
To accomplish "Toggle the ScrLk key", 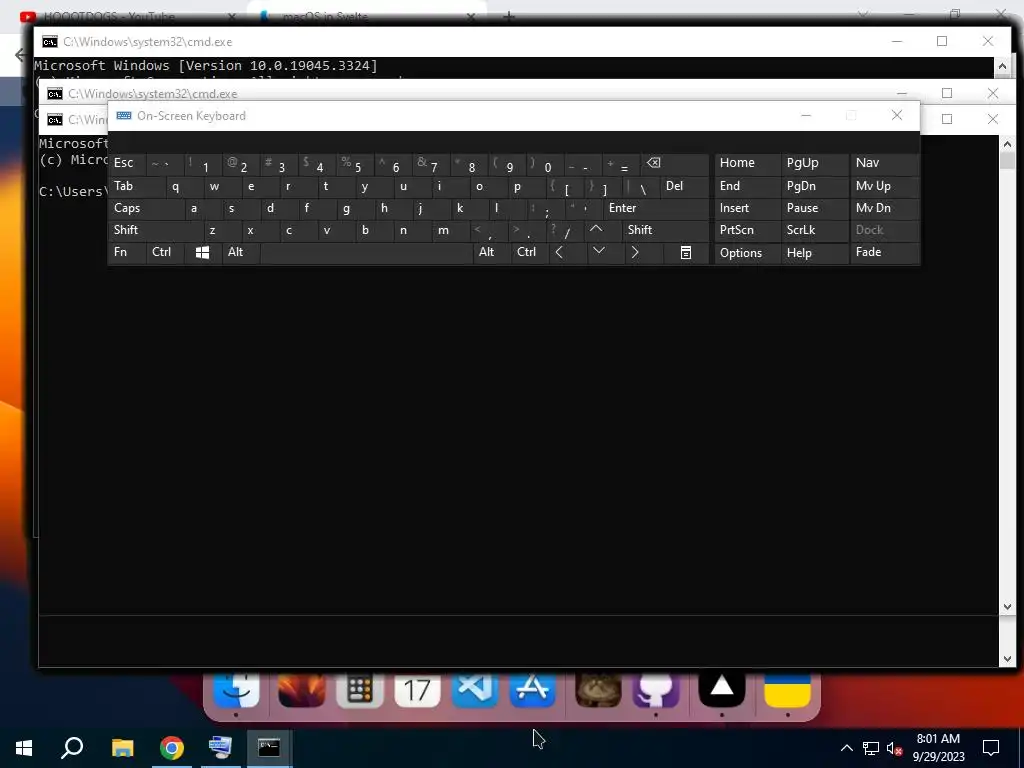I will point(814,230).
